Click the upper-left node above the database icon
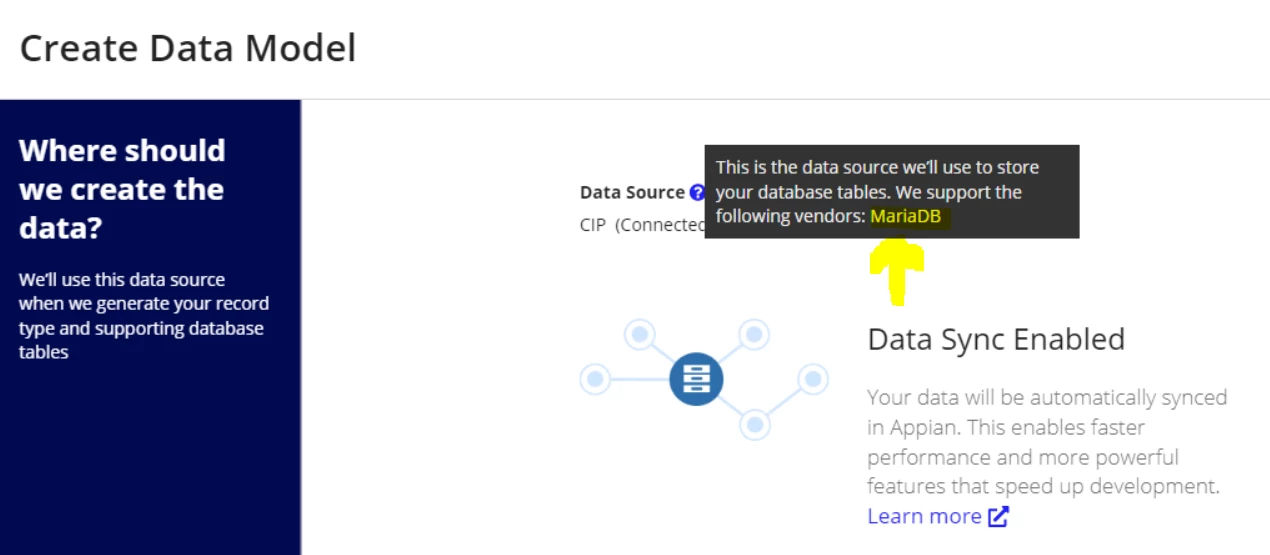Screen dimensions: 1270x555 [x=639, y=333]
